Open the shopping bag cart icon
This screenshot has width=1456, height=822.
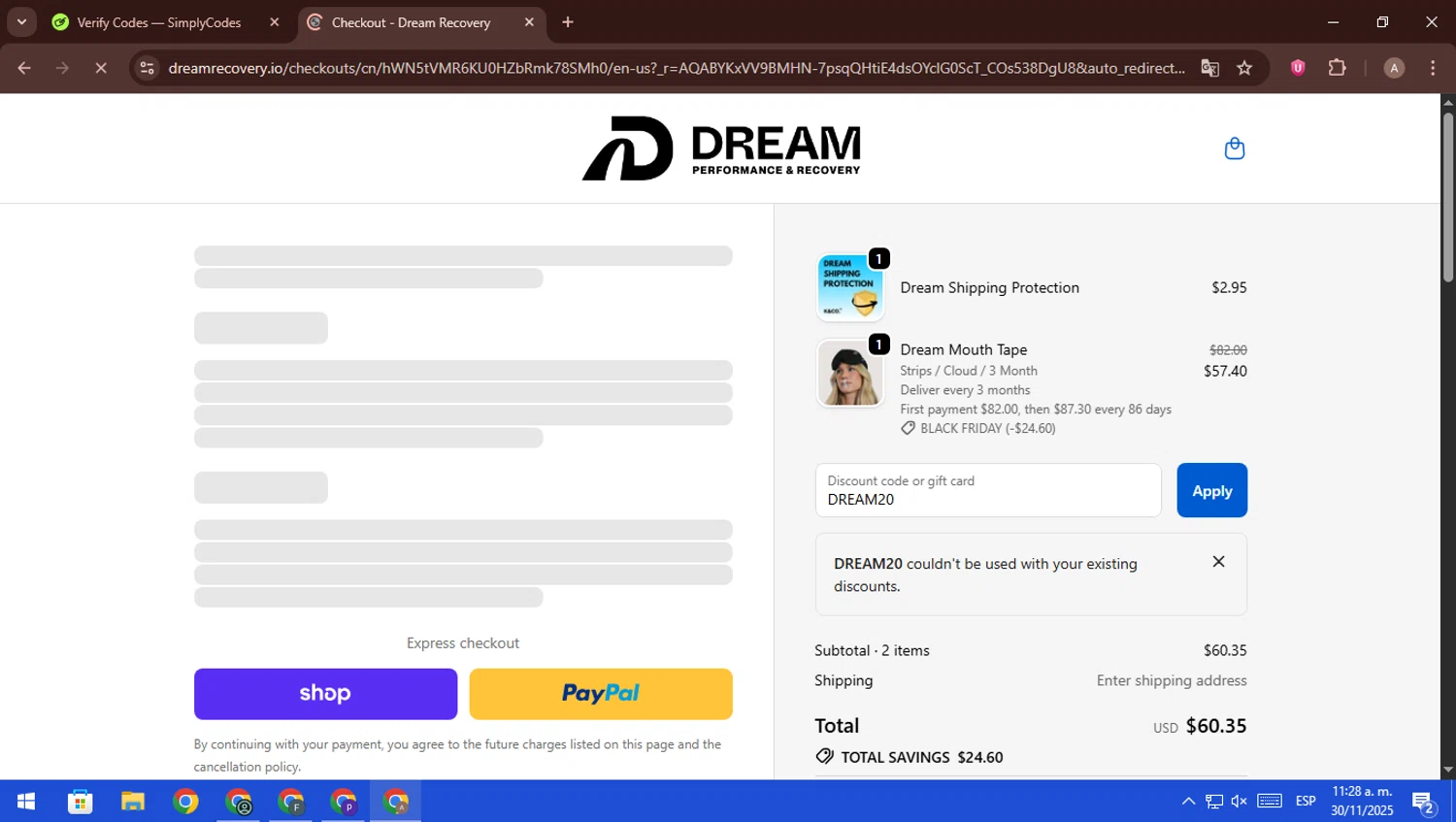point(1234,148)
